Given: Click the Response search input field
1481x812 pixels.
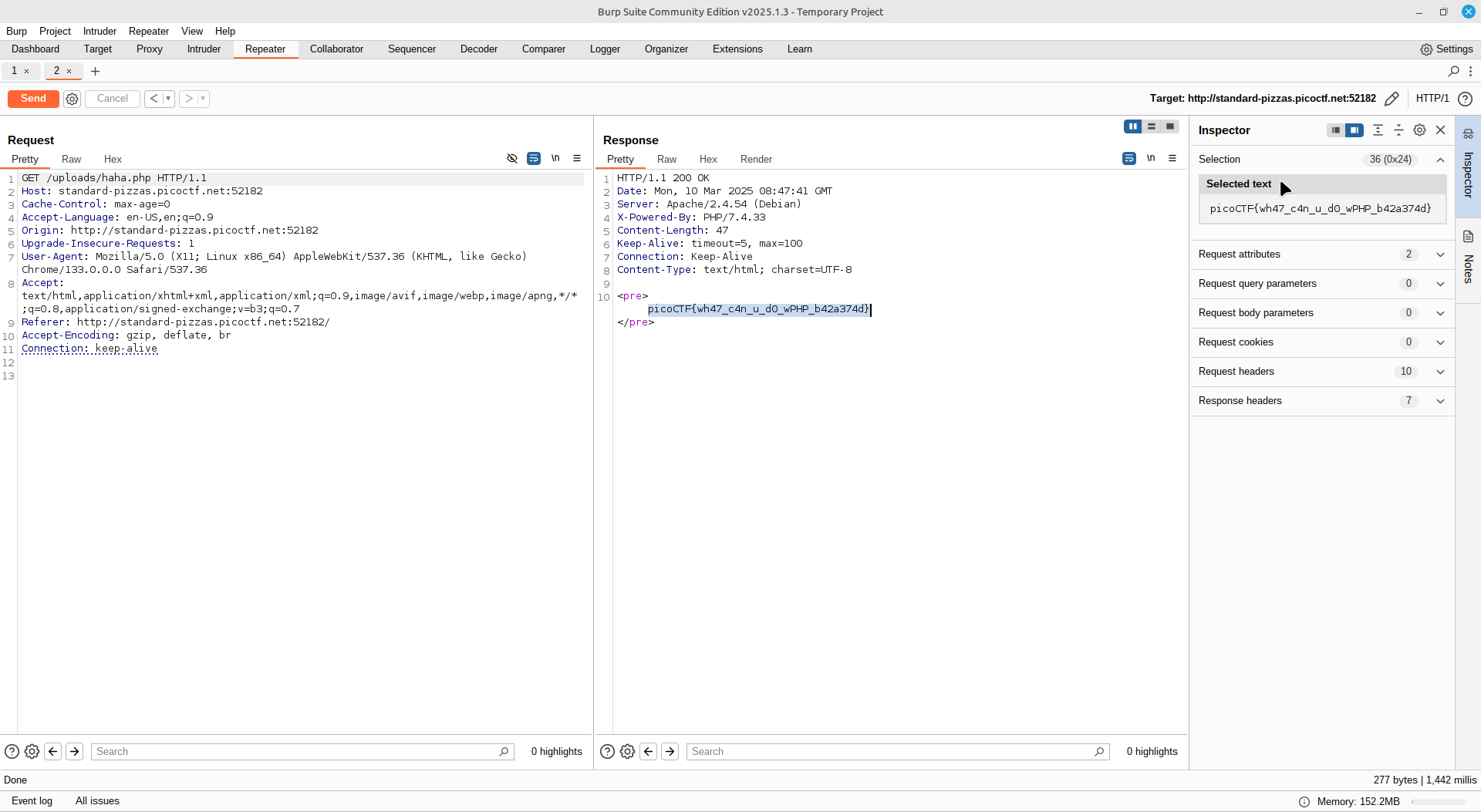Looking at the screenshot, I should [891, 751].
